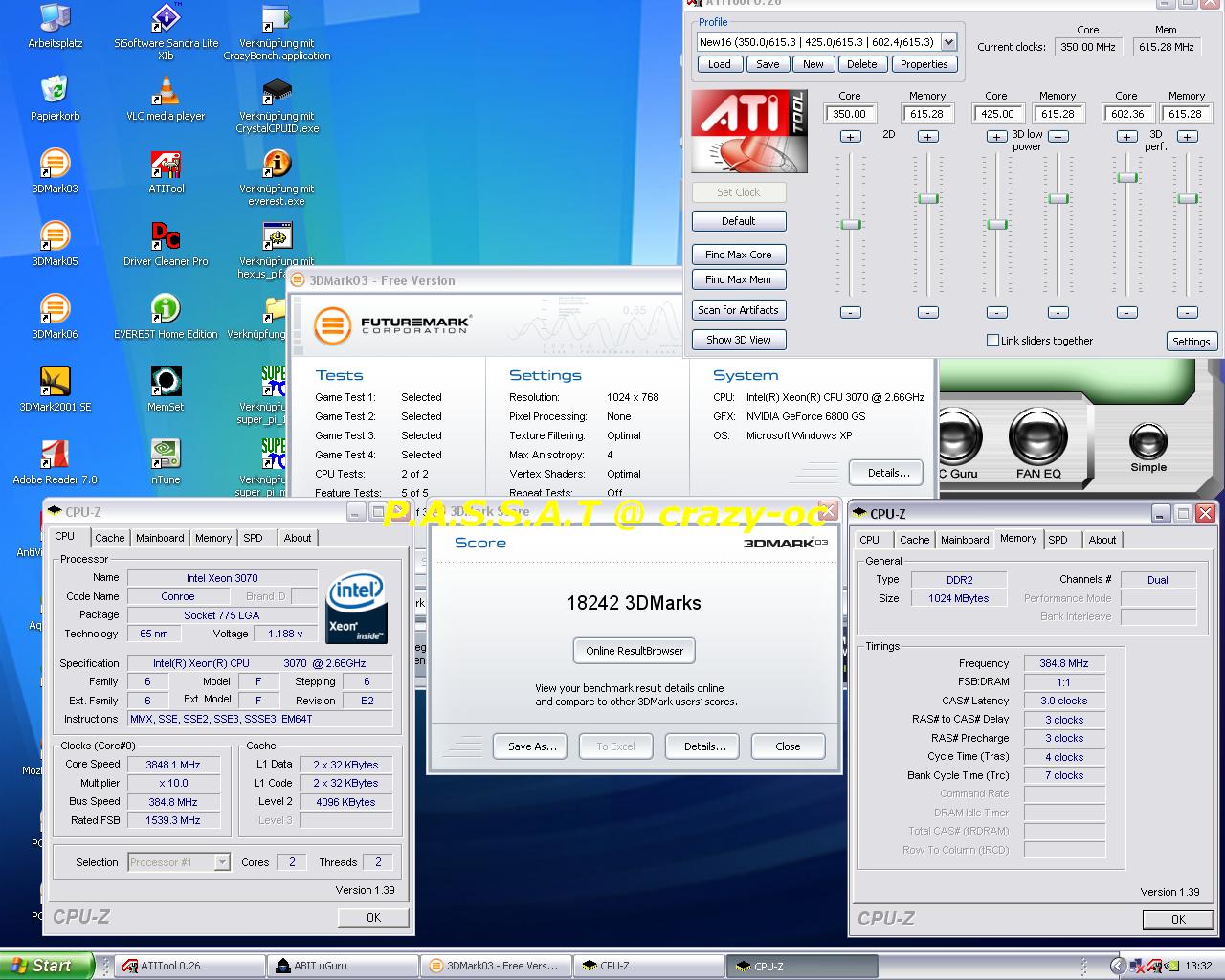Switch to ATITool 0.26 taskbar button
This screenshot has height=980, width=1225.
189,966
